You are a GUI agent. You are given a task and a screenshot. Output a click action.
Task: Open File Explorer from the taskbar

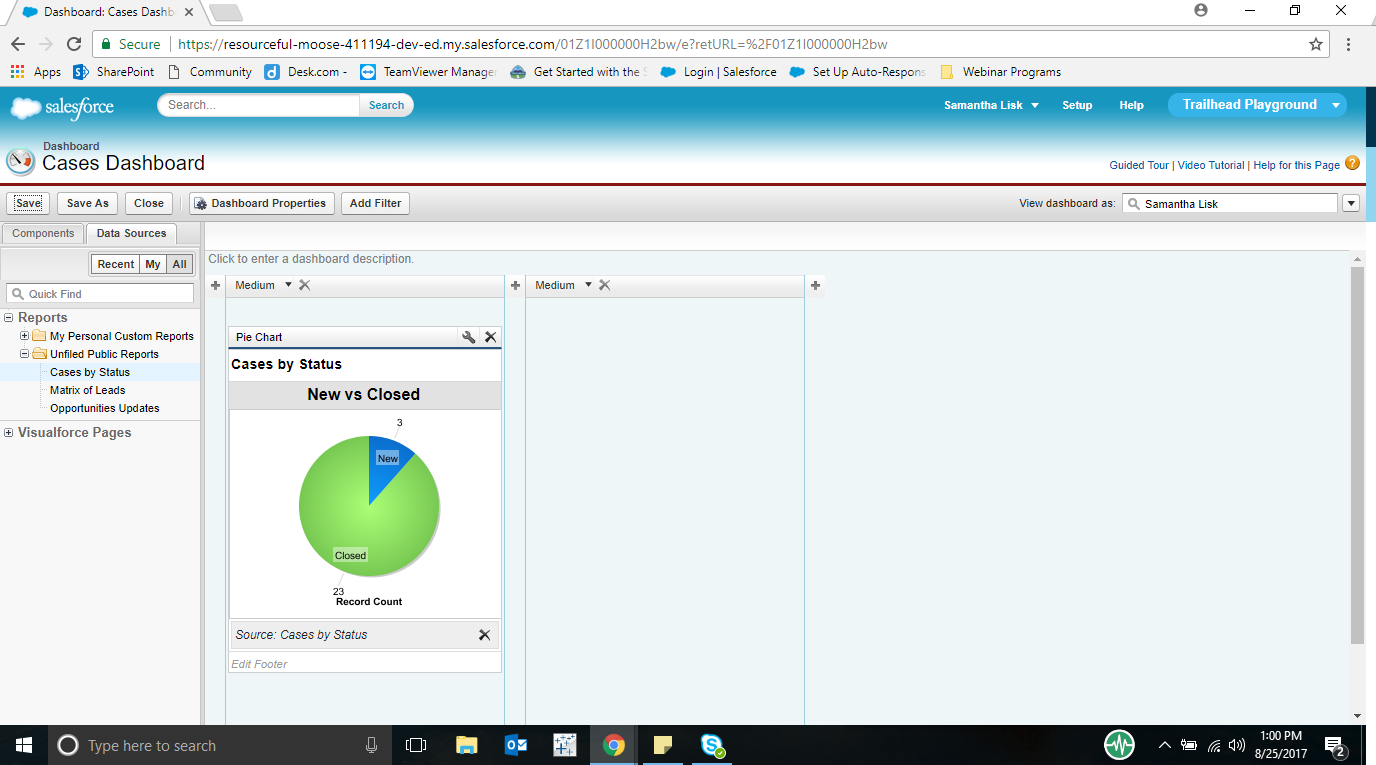[466, 745]
